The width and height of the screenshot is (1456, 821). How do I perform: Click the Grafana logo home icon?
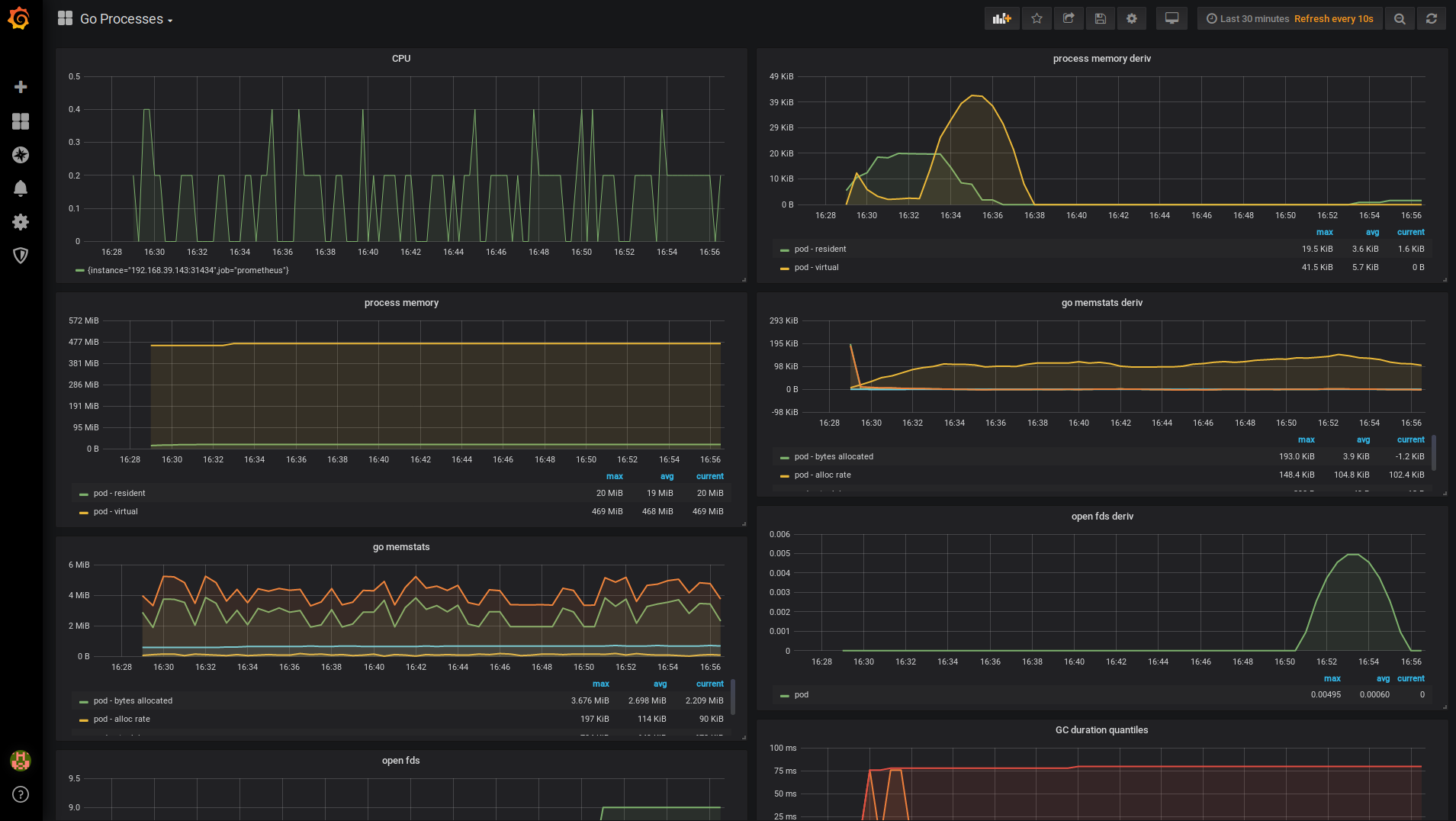[x=19, y=18]
